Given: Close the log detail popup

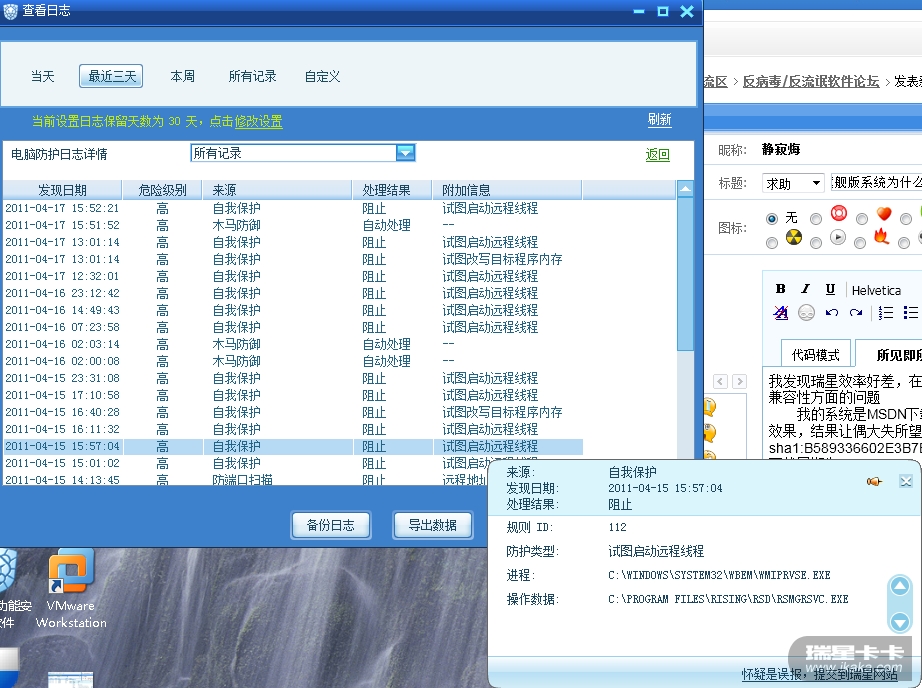Looking at the screenshot, I should [x=906, y=482].
